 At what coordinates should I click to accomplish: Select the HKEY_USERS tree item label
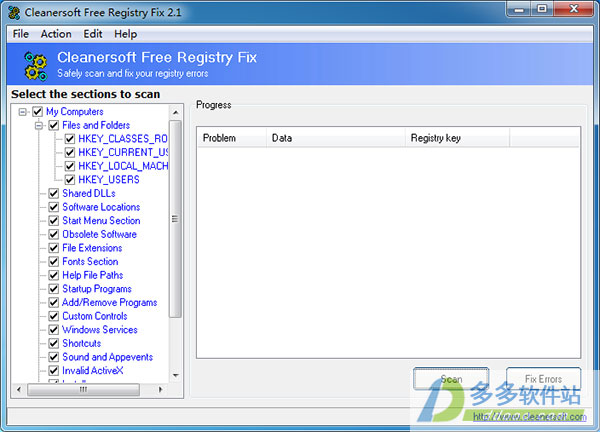tap(109, 179)
